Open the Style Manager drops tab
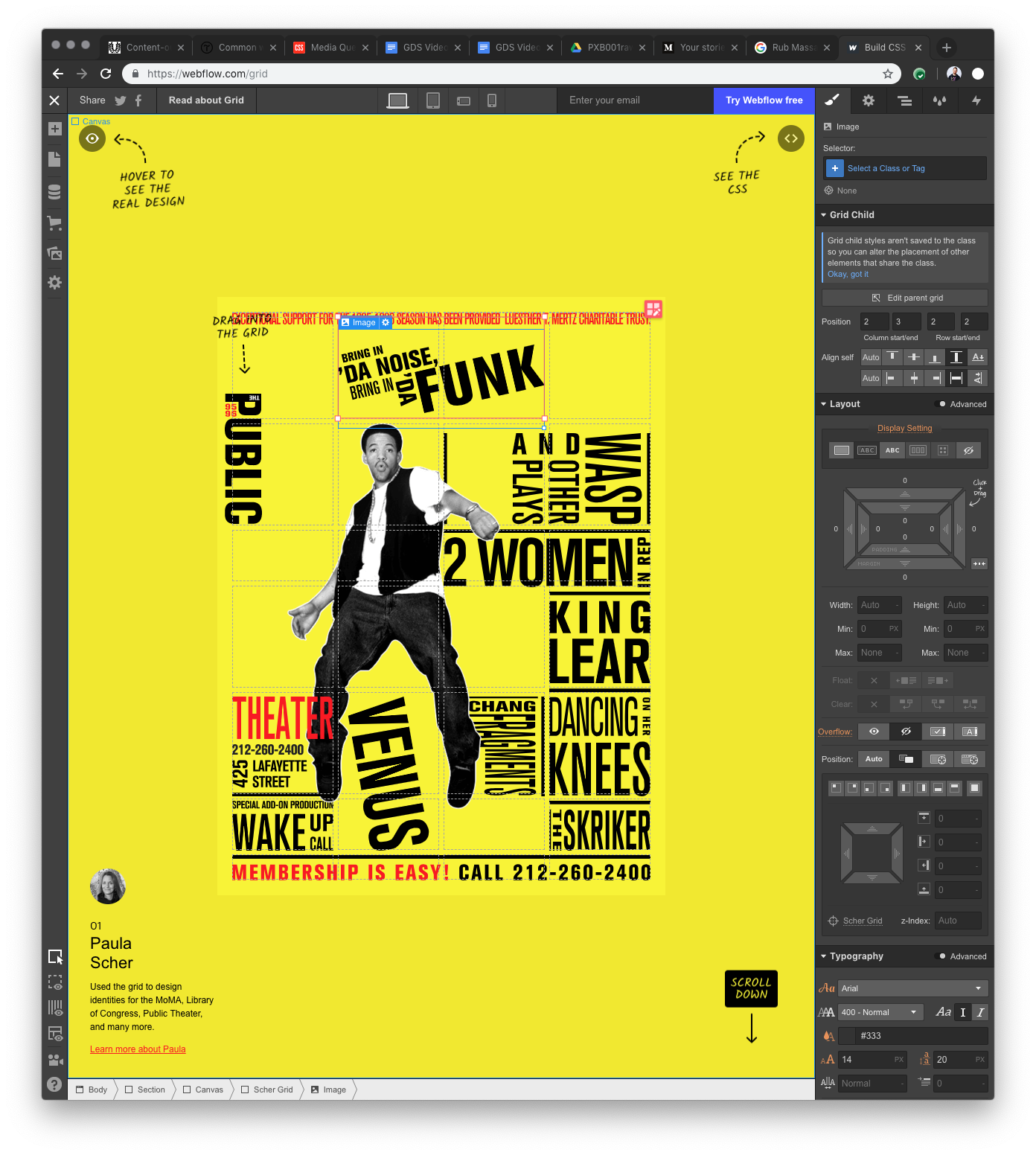Image resolution: width=1036 pixels, height=1155 pixels. (x=940, y=100)
